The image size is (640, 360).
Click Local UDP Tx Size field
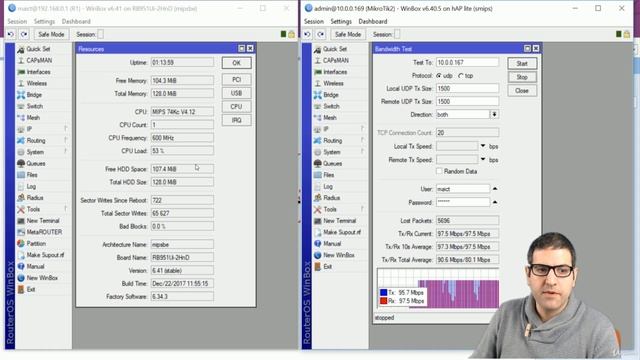[467, 88]
